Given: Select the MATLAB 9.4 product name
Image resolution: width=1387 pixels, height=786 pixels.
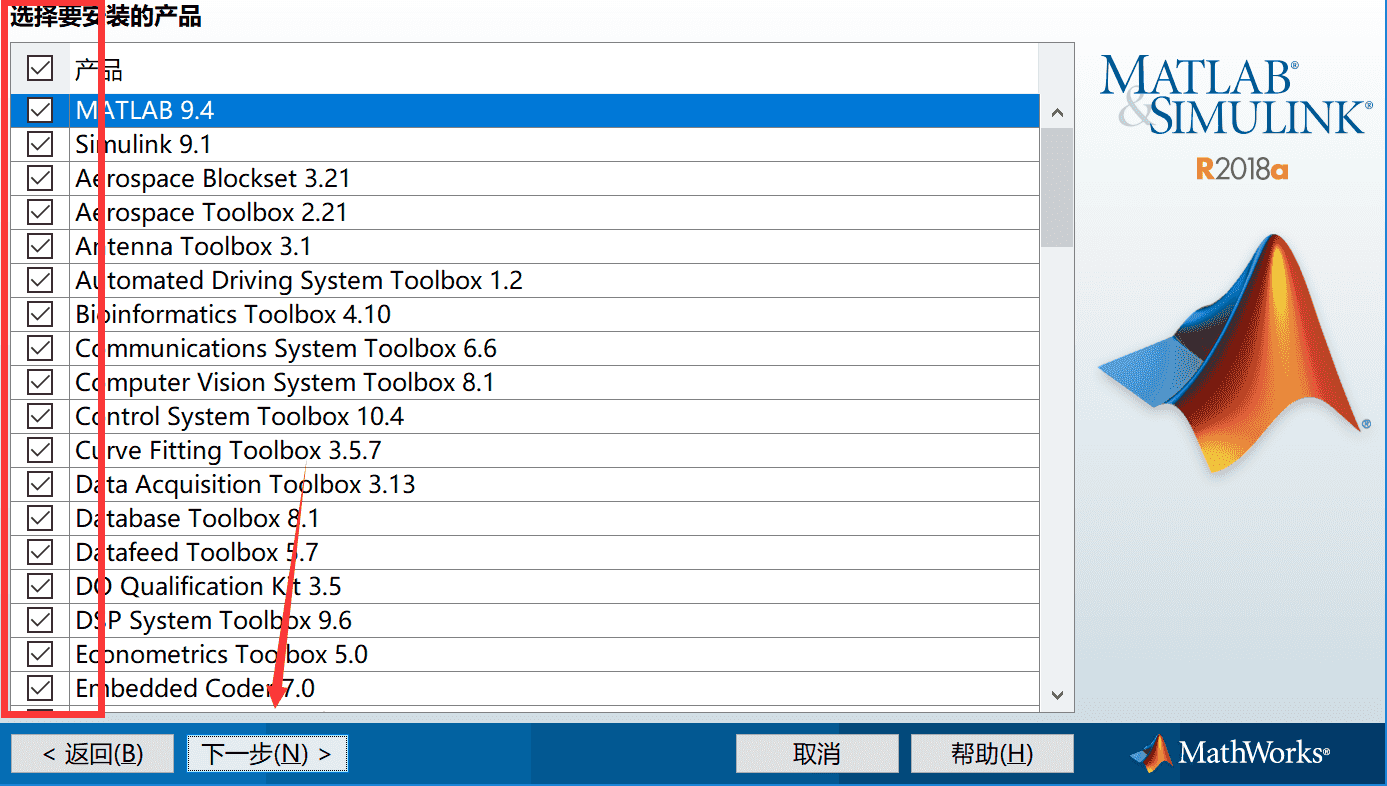Looking at the screenshot, I should [x=145, y=110].
